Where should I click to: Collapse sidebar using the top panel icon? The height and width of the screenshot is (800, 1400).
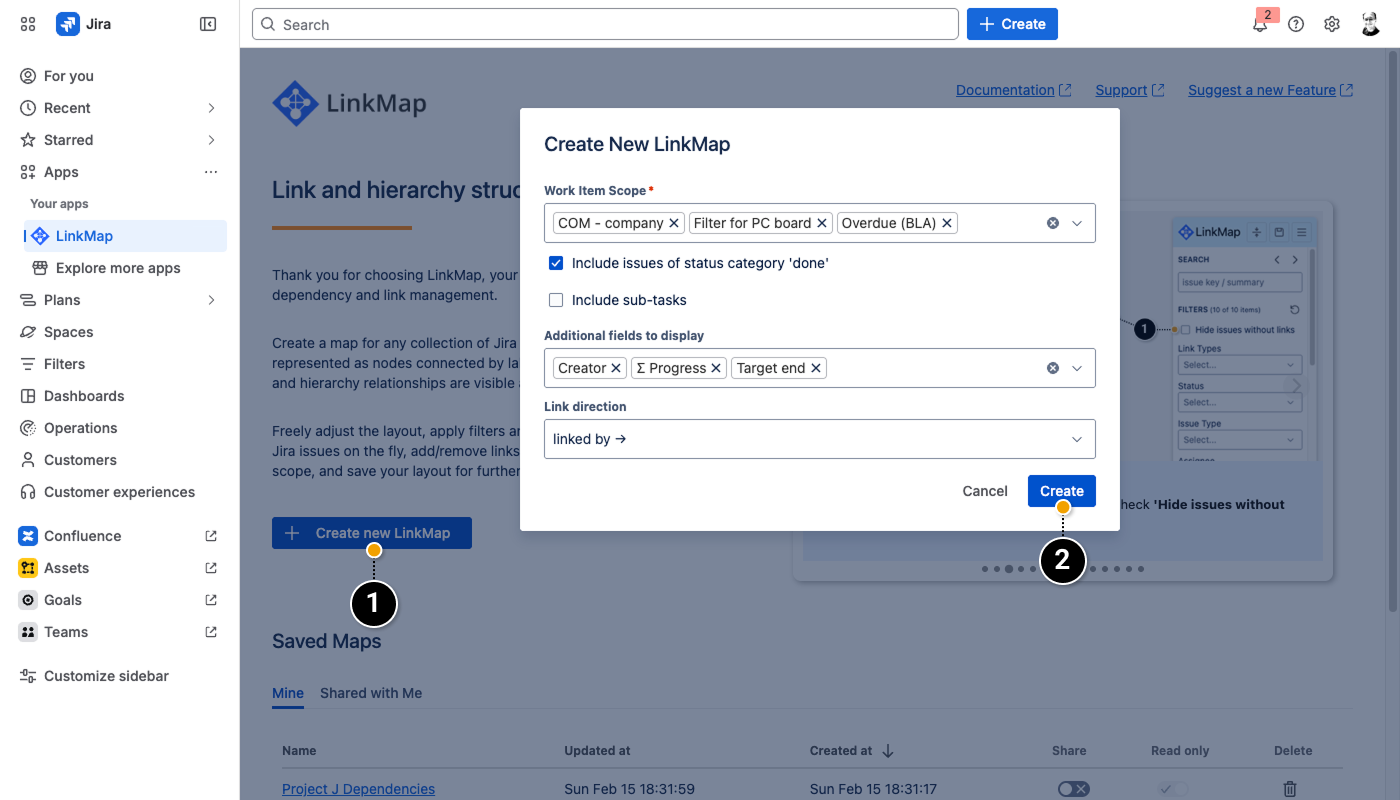[208, 24]
